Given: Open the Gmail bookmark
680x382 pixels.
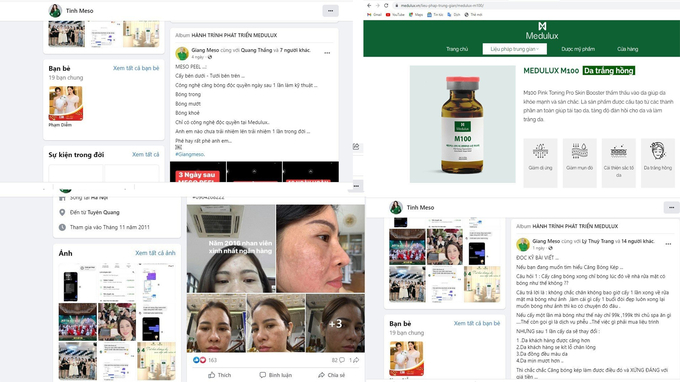Looking at the screenshot, I should (374, 15).
